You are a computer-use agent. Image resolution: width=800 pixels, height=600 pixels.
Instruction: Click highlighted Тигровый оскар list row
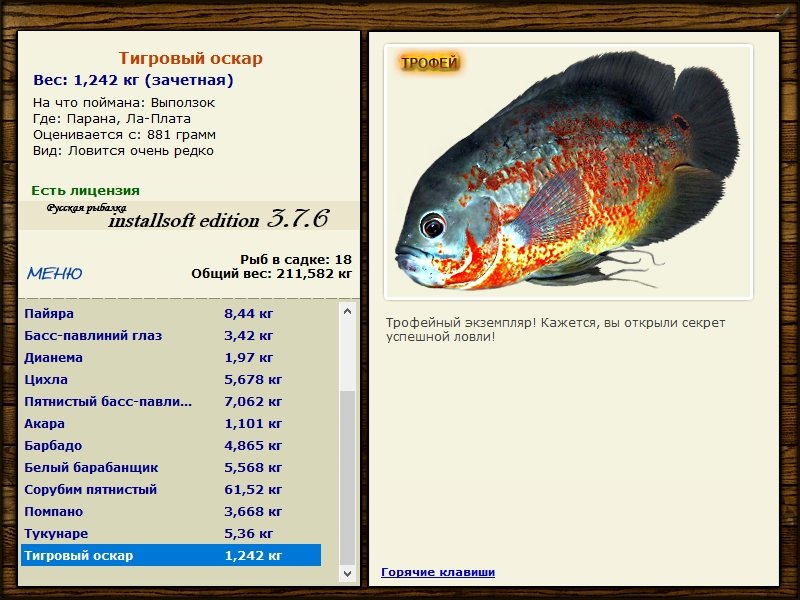[x=171, y=555]
